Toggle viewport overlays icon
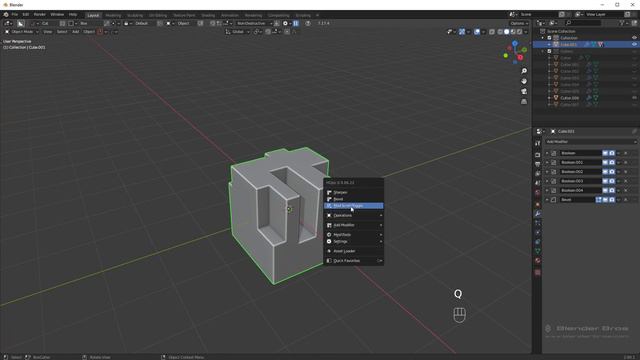 (x=477, y=32)
